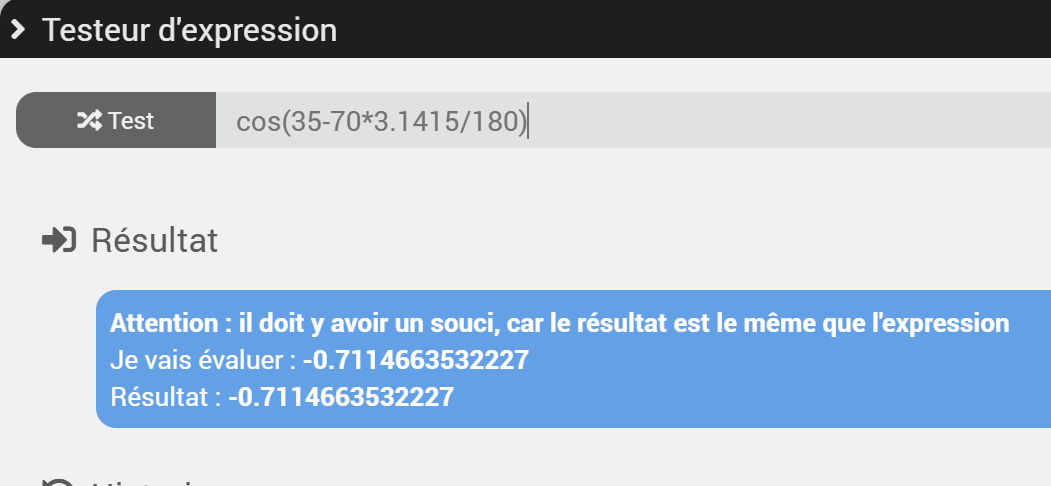Run the expression with Test button
Image resolution: width=1051 pixels, height=486 pixels.
pyautogui.click(x=116, y=120)
